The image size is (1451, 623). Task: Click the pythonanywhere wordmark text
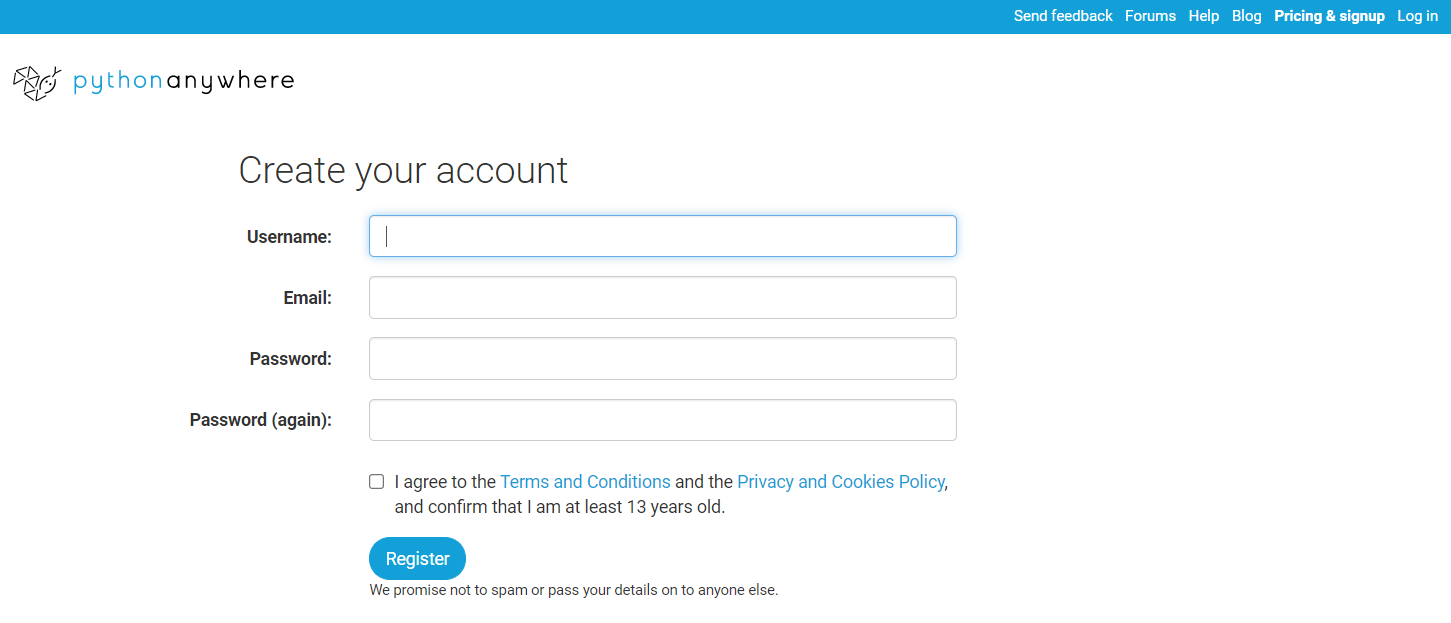point(184,81)
